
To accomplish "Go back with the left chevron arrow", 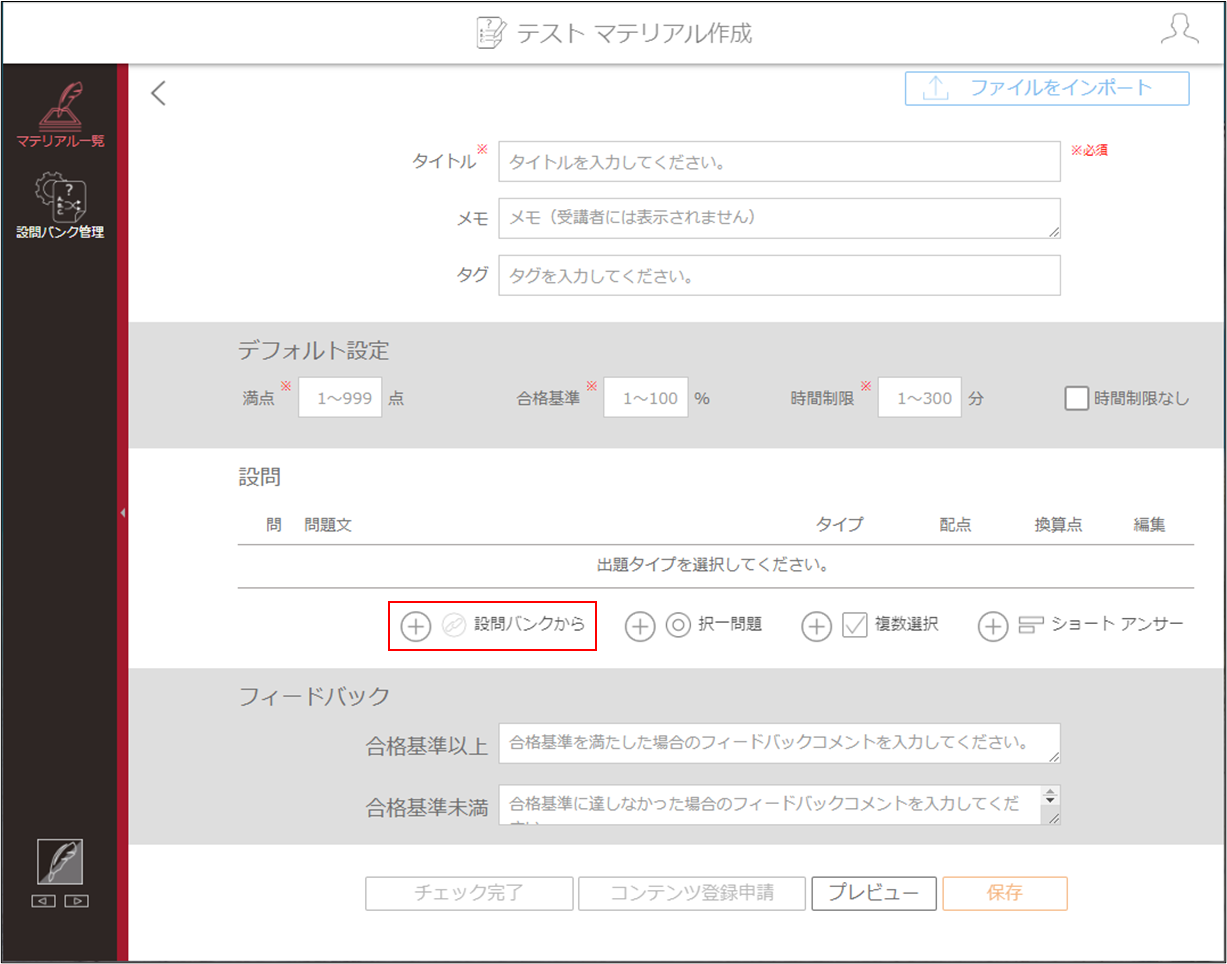I will click(158, 94).
